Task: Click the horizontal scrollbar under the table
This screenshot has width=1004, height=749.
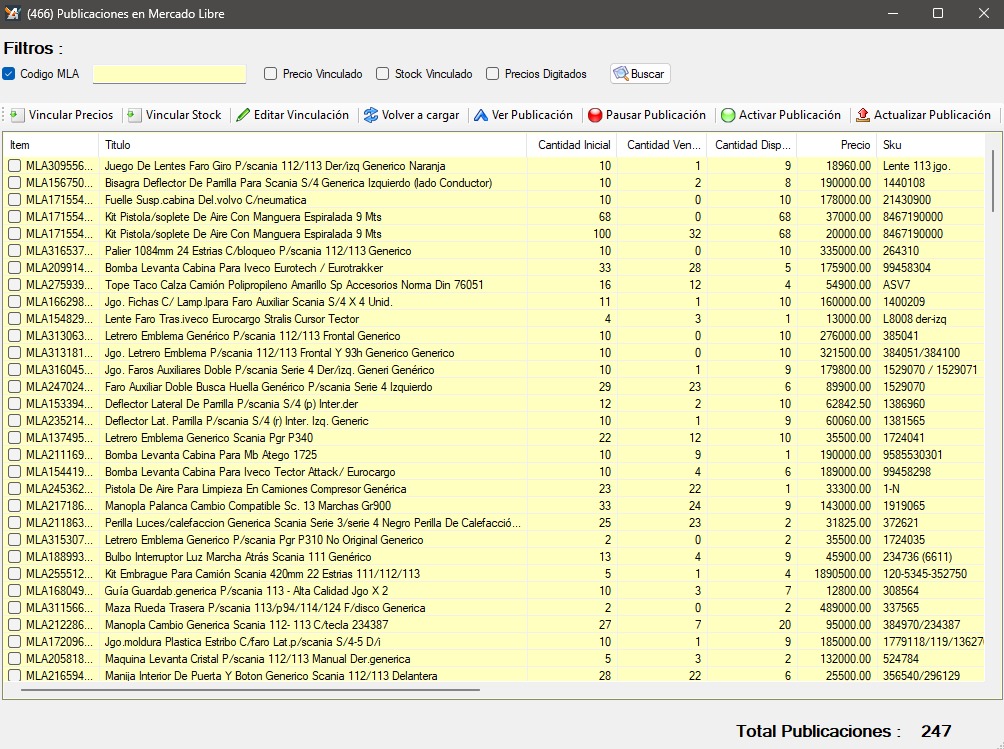Action: pos(250,689)
